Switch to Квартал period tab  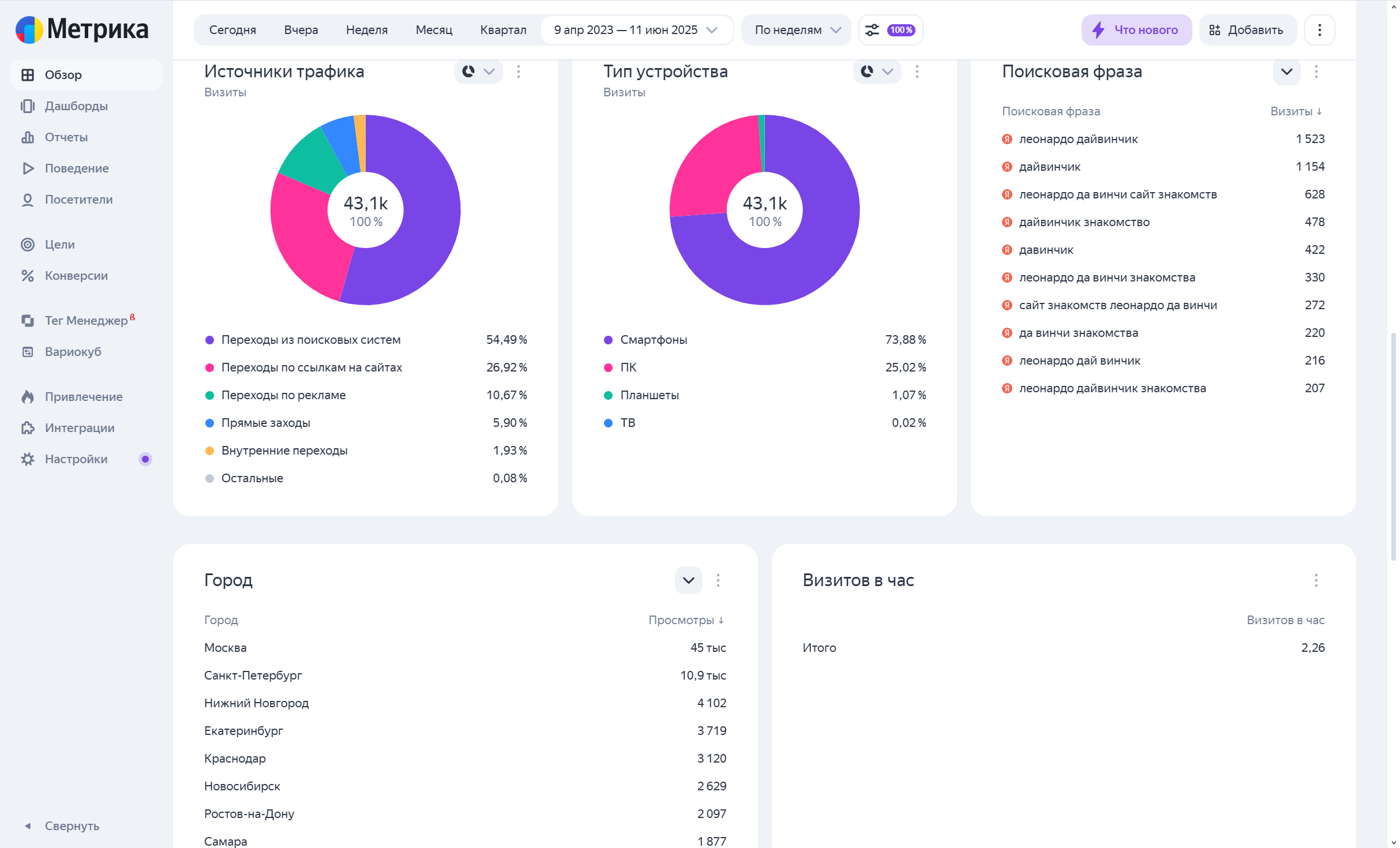pyautogui.click(x=502, y=30)
